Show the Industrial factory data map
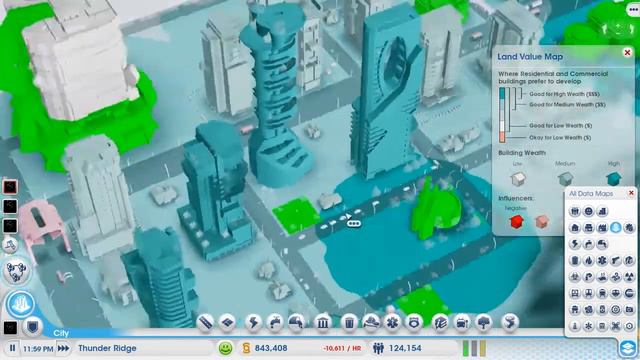The width and height of the screenshot is (640, 360). [602, 227]
